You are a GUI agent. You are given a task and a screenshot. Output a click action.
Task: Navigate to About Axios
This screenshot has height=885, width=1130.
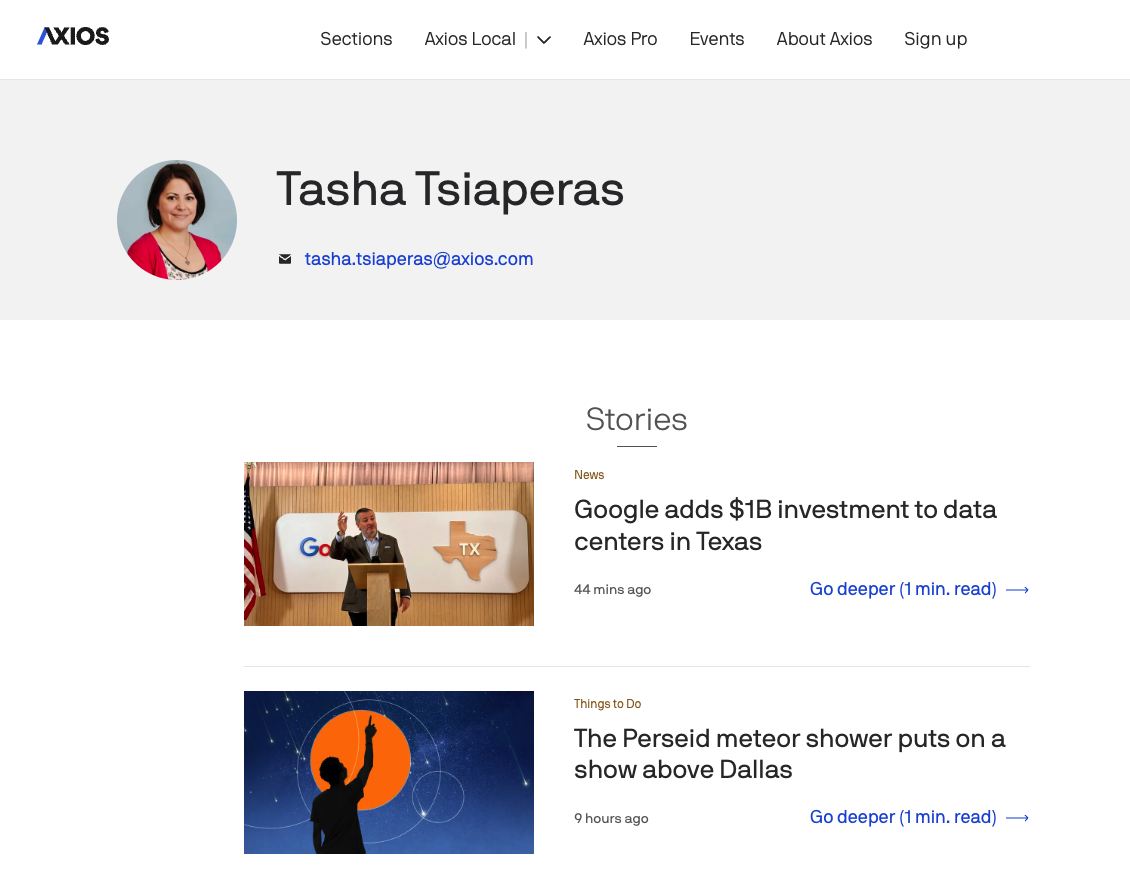[x=824, y=39]
